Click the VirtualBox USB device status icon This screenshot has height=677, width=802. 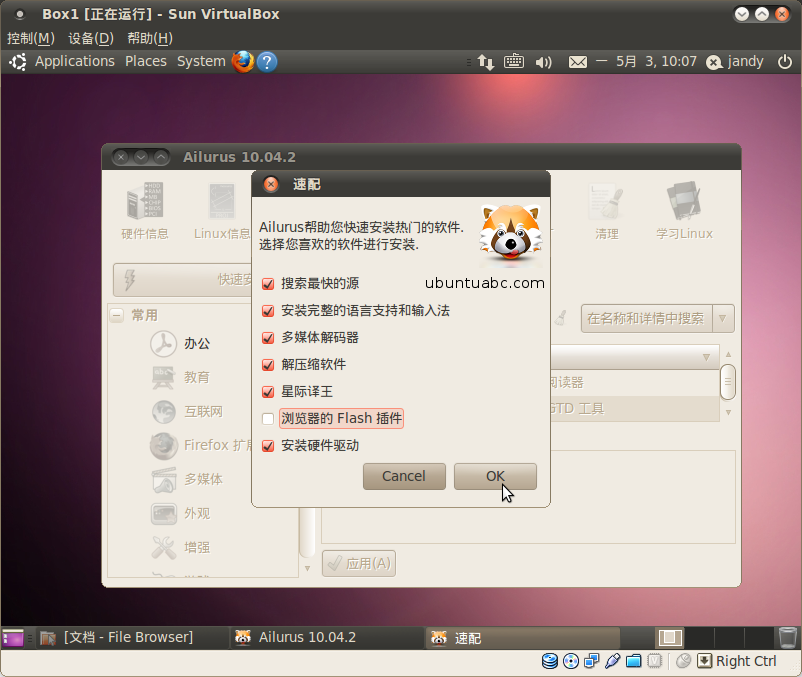[x=612, y=661]
